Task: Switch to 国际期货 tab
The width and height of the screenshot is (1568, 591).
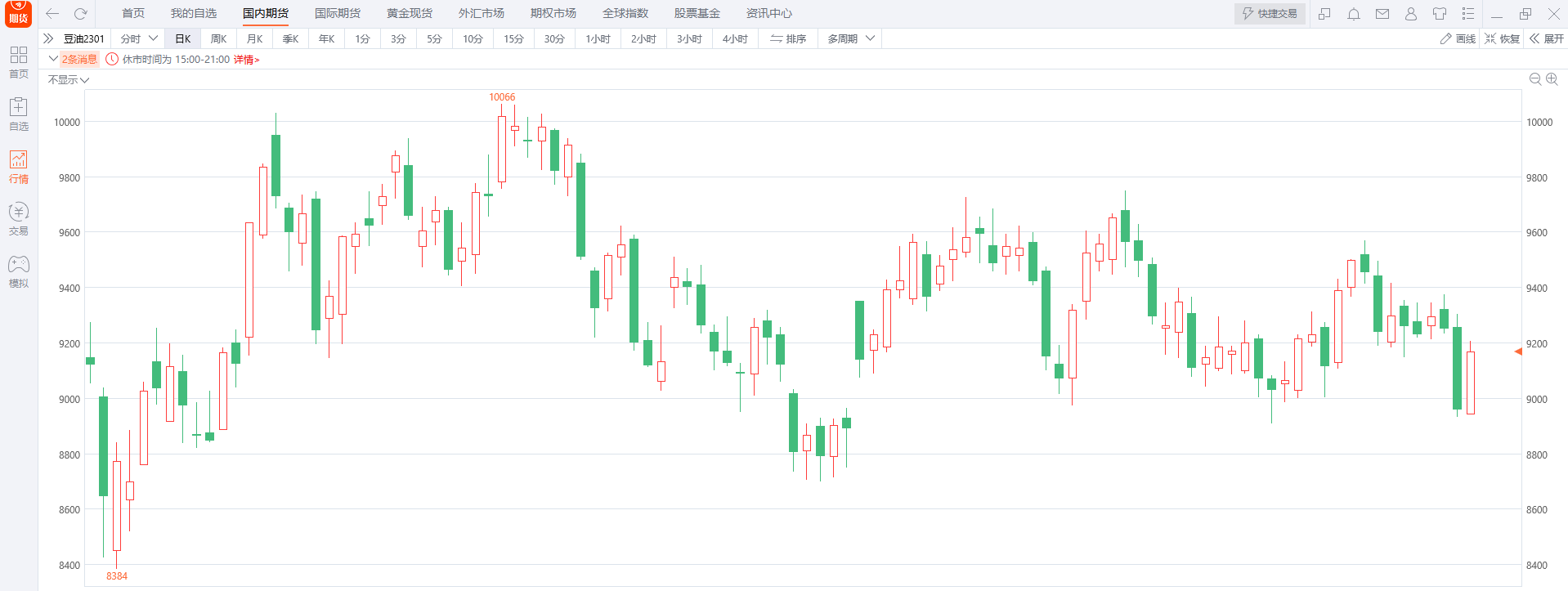Action: click(337, 13)
